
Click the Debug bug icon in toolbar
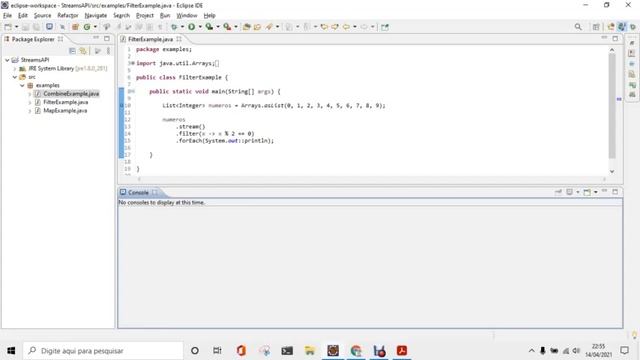[174, 27]
